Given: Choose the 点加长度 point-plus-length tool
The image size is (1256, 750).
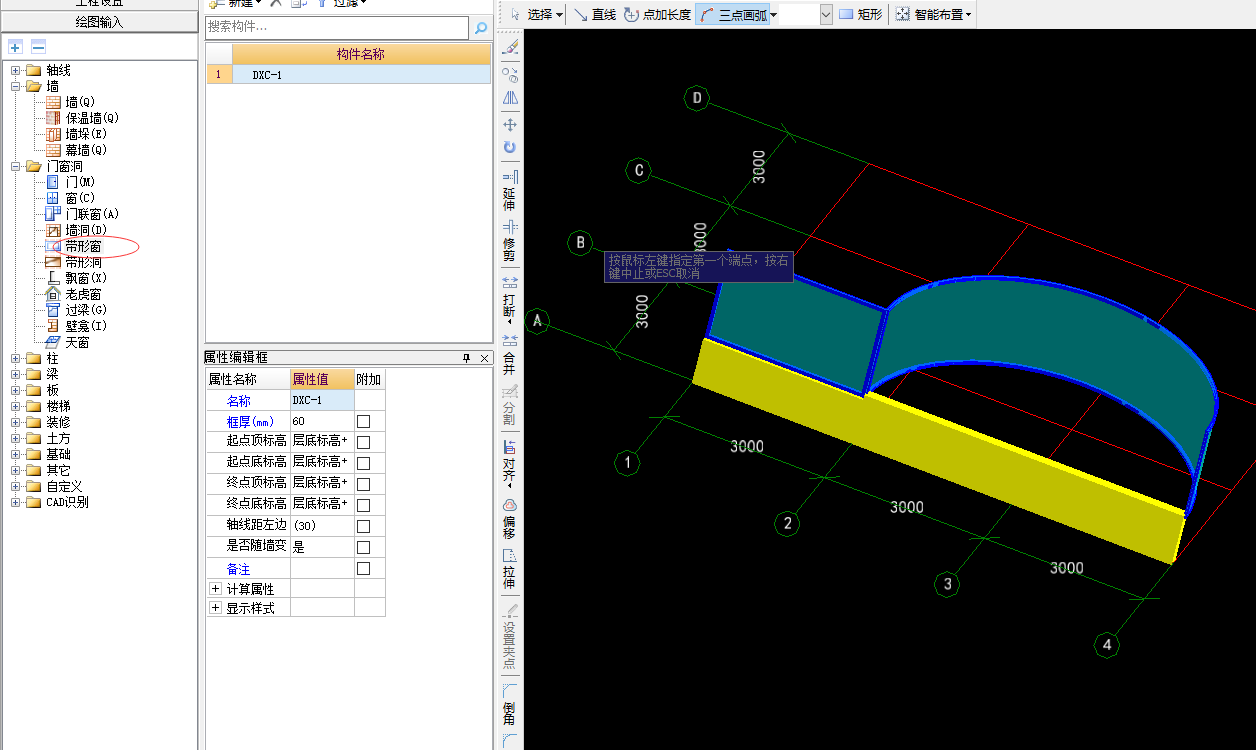Looking at the screenshot, I should [657, 15].
